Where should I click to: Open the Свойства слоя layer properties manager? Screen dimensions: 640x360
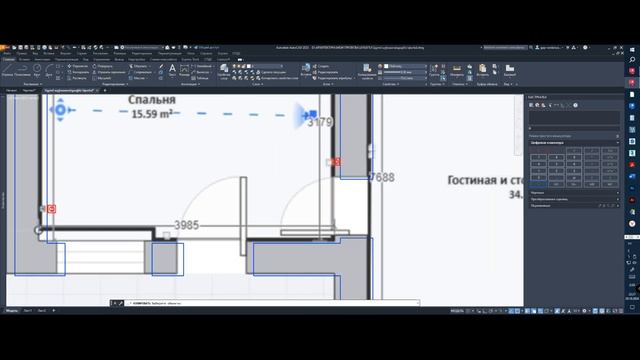tap(224, 71)
